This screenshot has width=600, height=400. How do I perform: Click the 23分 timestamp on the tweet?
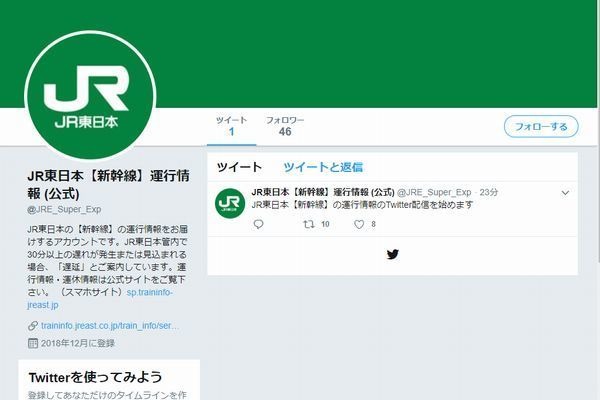pos(489,192)
